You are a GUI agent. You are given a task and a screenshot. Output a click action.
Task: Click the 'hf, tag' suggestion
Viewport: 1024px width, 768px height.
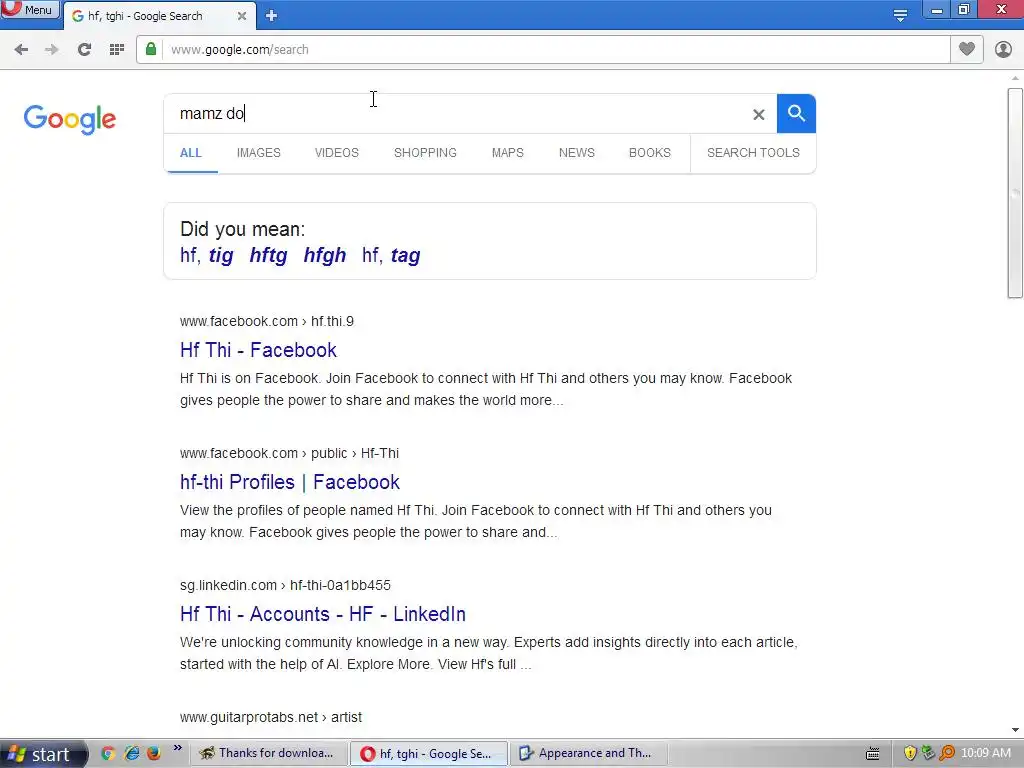click(x=391, y=255)
